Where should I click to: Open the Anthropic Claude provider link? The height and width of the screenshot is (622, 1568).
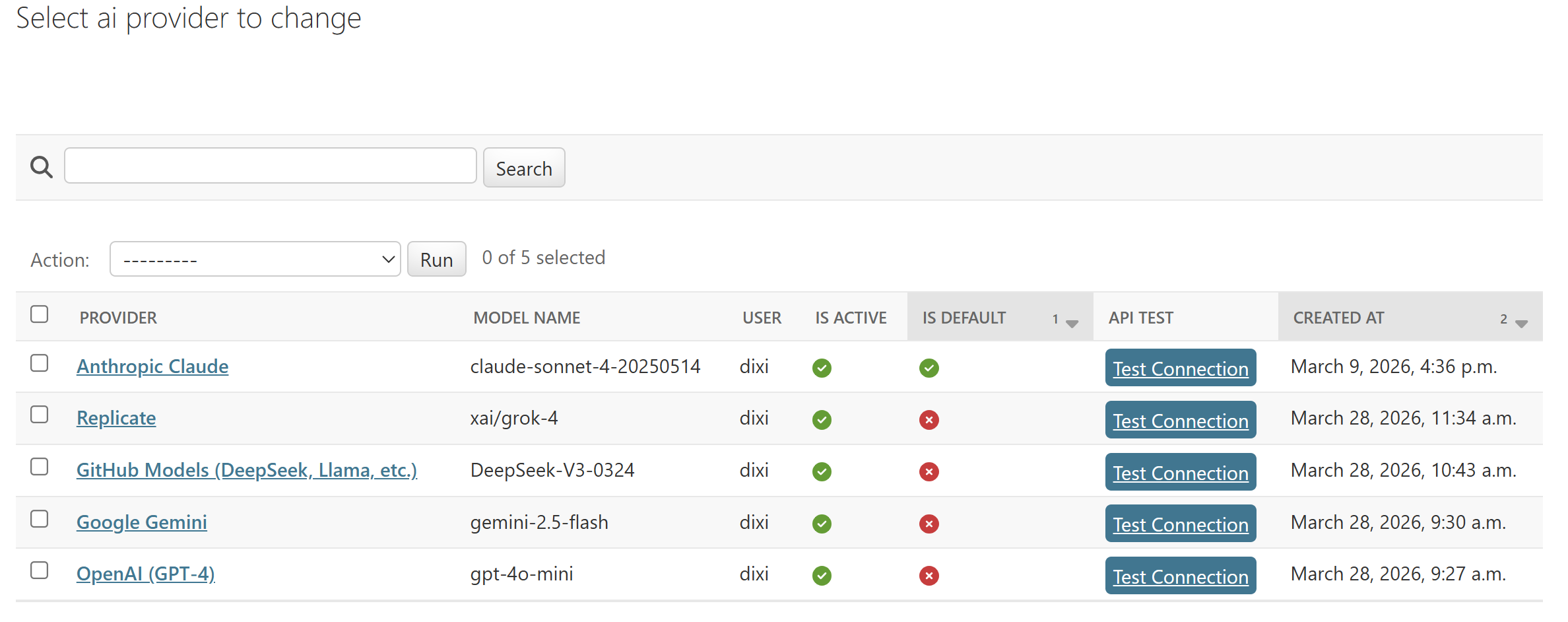tap(152, 366)
